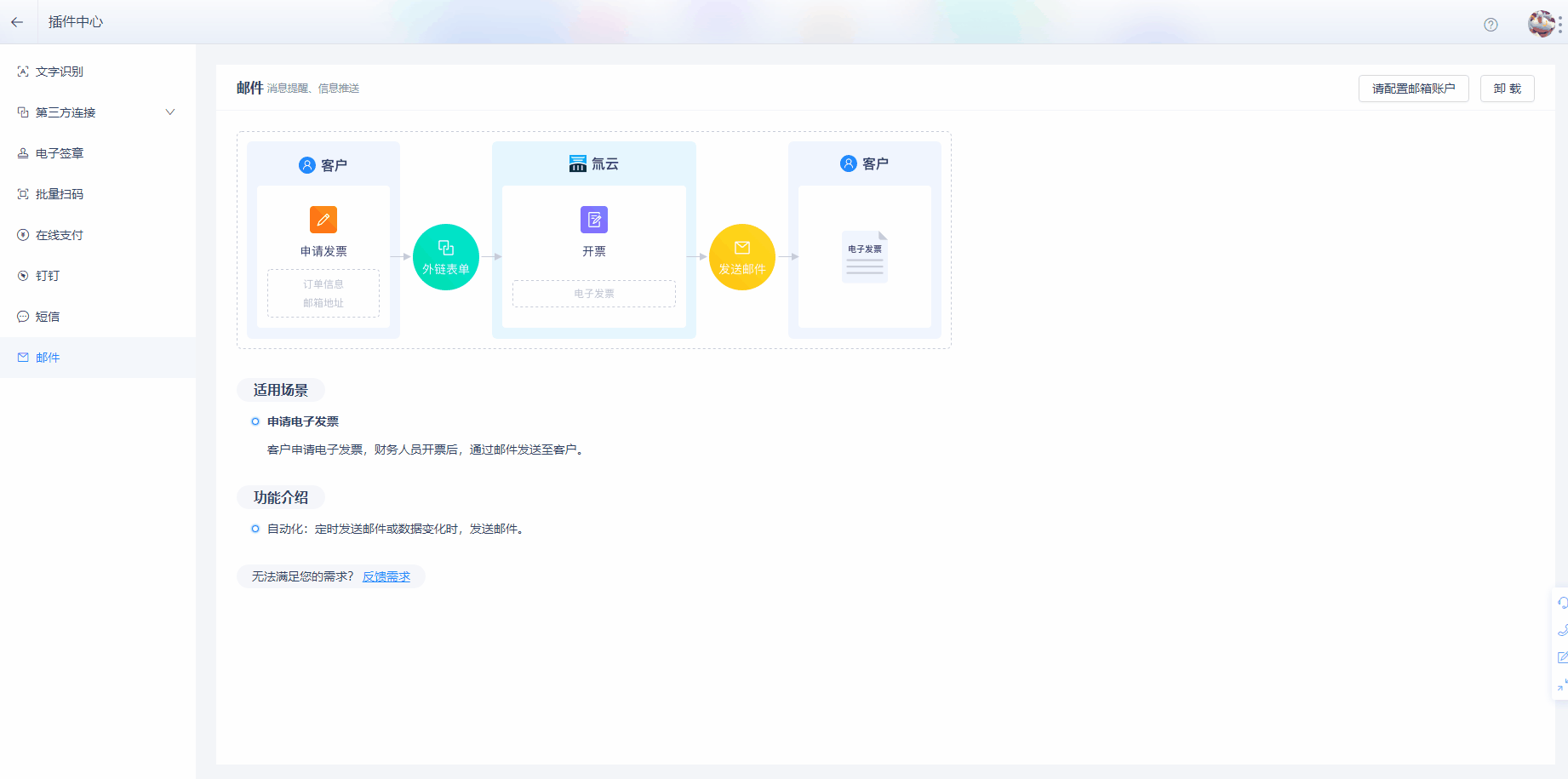Click the 请配置邮箱账户 button
The image size is (1568, 779).
coord(1414,89)
